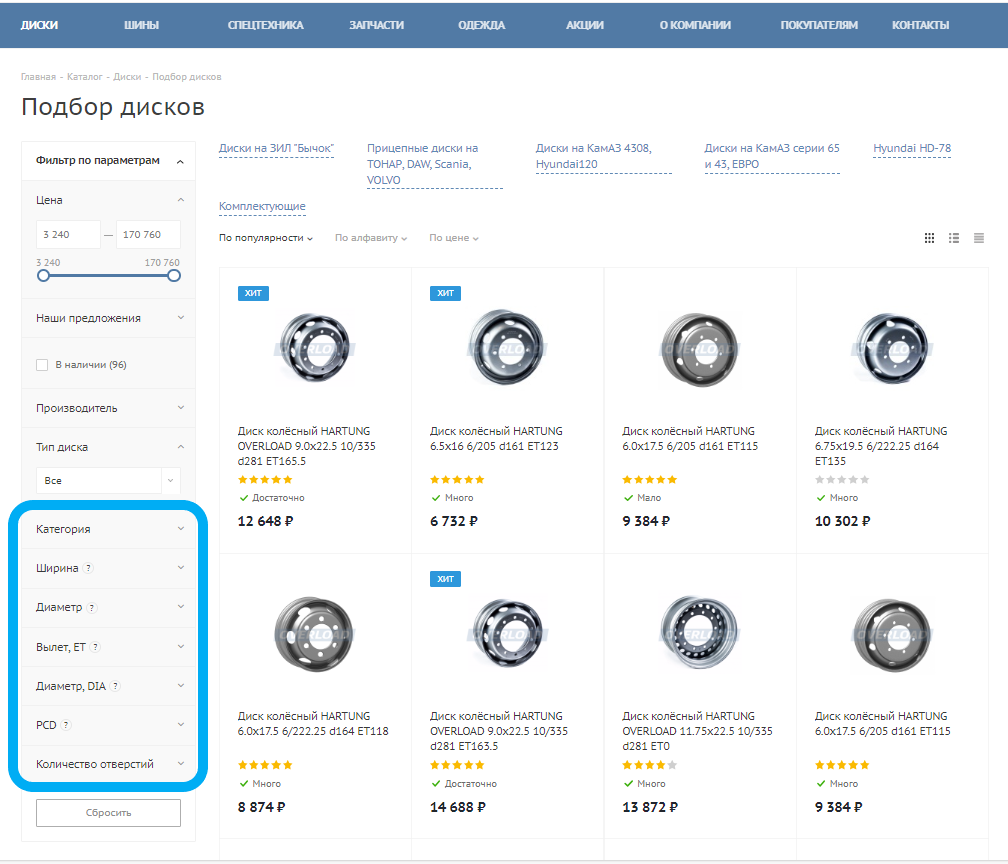The image size is (1008, 864).
Task: Click help icon next to Диаметр filter
Action: point(92,608)
